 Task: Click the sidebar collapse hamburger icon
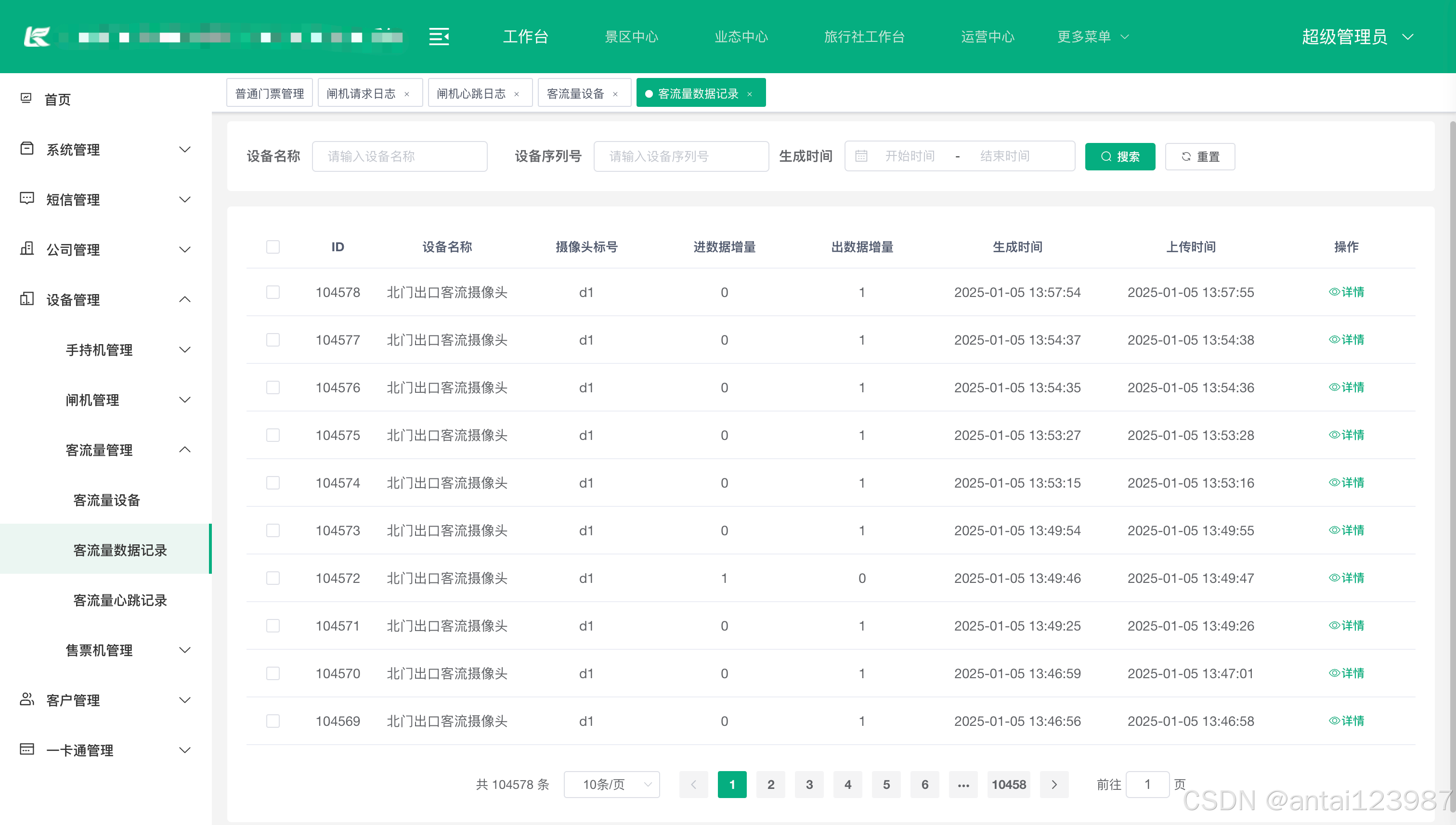[439, 37]
